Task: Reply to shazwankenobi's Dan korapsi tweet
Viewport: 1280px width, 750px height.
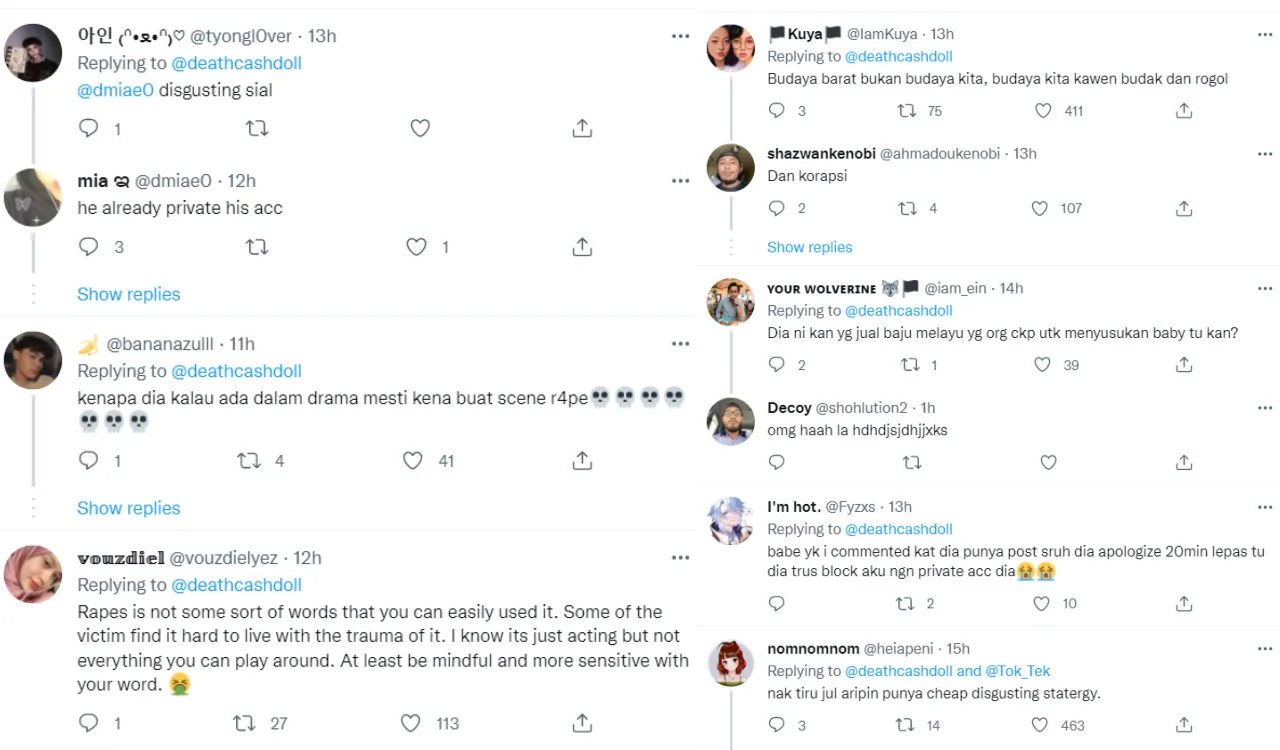Action: 776,208
